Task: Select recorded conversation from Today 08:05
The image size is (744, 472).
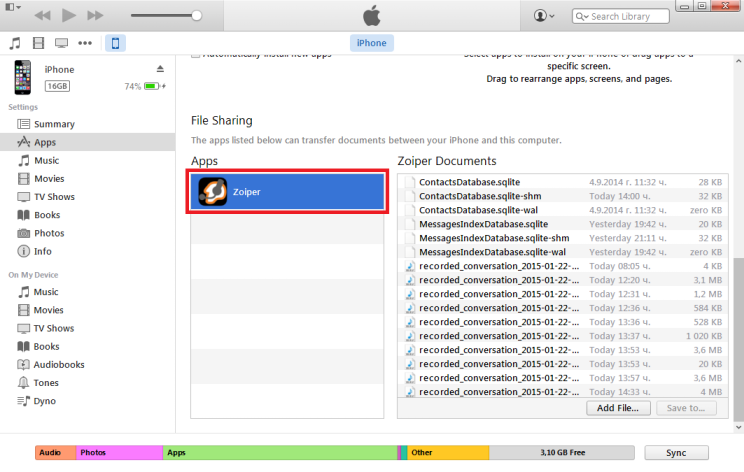Action: 563,266
